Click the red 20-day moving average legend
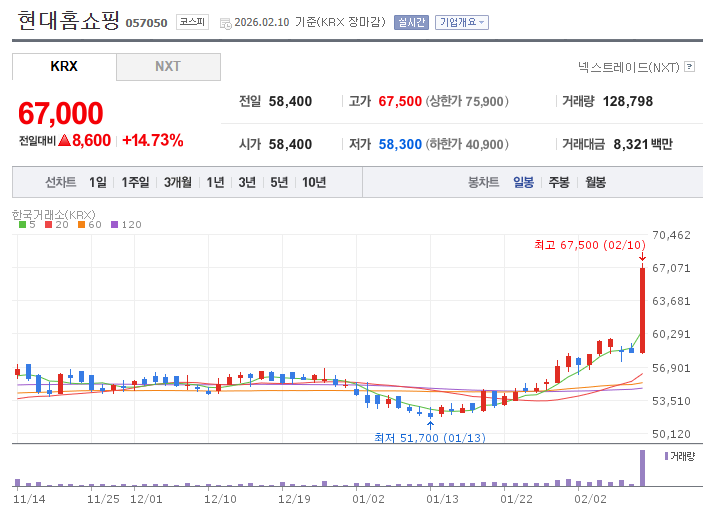 coord(57,225)
